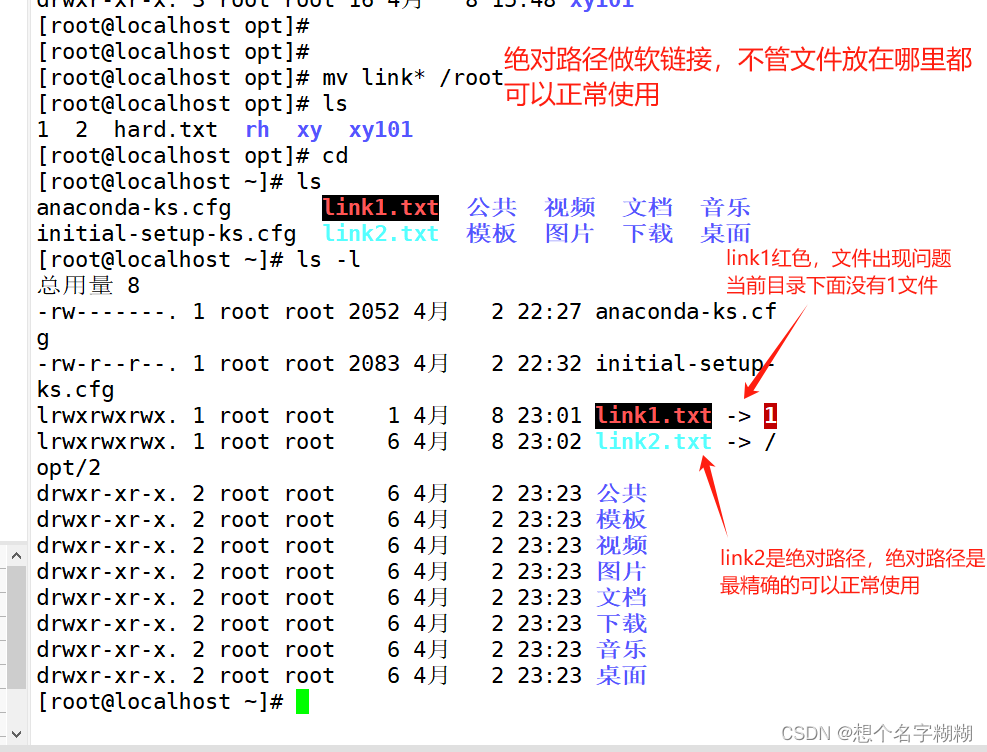This screenshot has height=752, width=987.
Task: Click the 下载 directory name
Action: (x=647, y=233)
